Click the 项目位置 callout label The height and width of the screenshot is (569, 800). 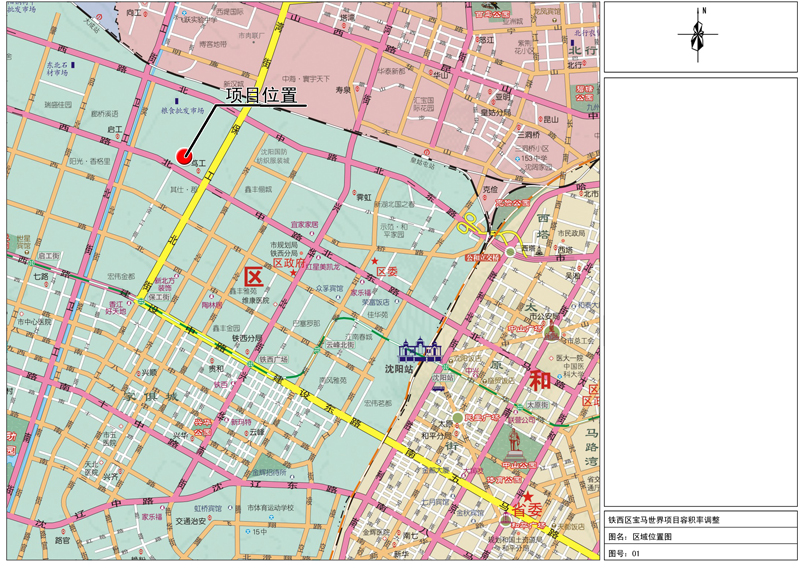tap(262, 96)
